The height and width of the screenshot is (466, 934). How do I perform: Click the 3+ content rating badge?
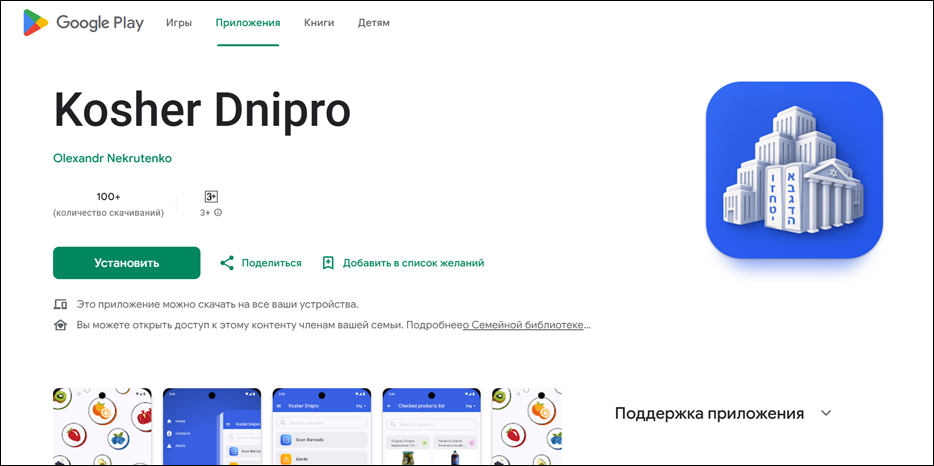211,197
